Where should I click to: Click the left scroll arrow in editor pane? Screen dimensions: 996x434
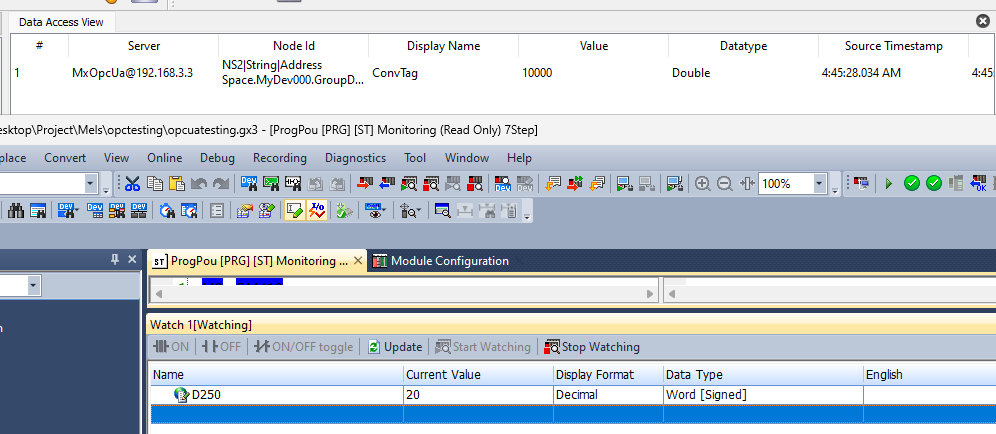(159, 294)
